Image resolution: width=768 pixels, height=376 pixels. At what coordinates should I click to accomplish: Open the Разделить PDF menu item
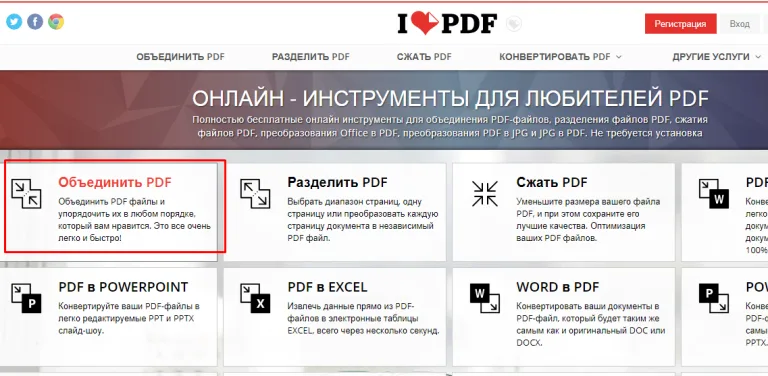click(311, 57)
